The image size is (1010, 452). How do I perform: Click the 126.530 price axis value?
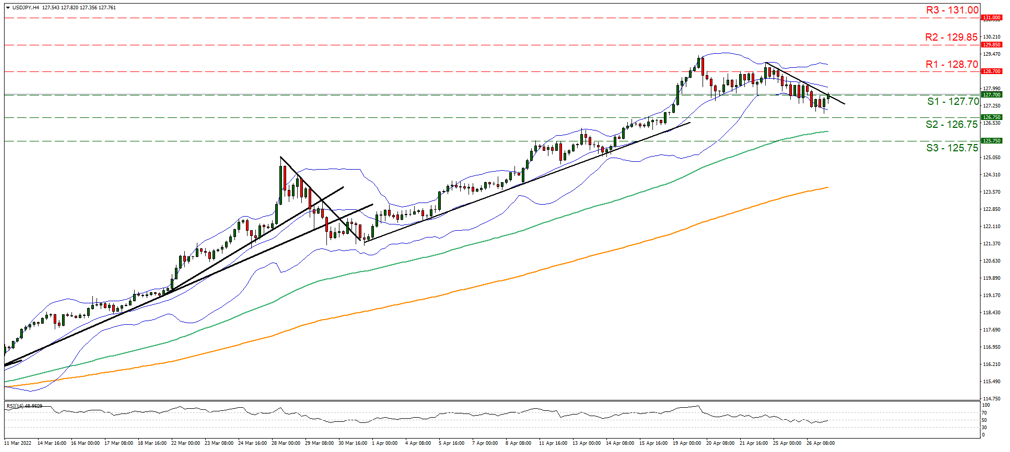[991, 123]
